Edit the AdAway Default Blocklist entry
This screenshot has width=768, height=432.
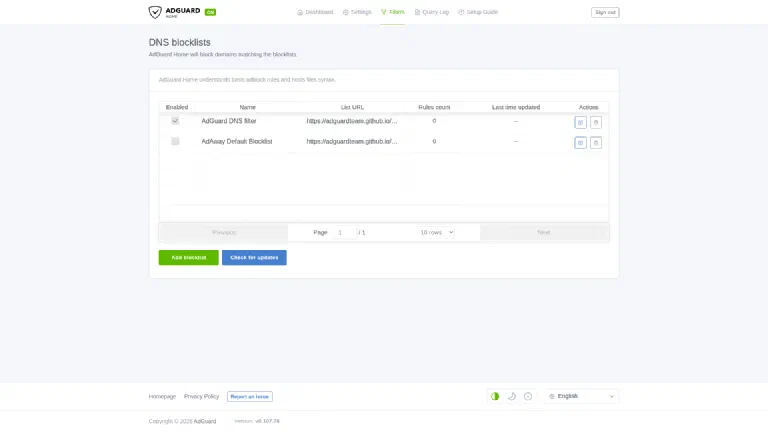[x=580, y=143]
